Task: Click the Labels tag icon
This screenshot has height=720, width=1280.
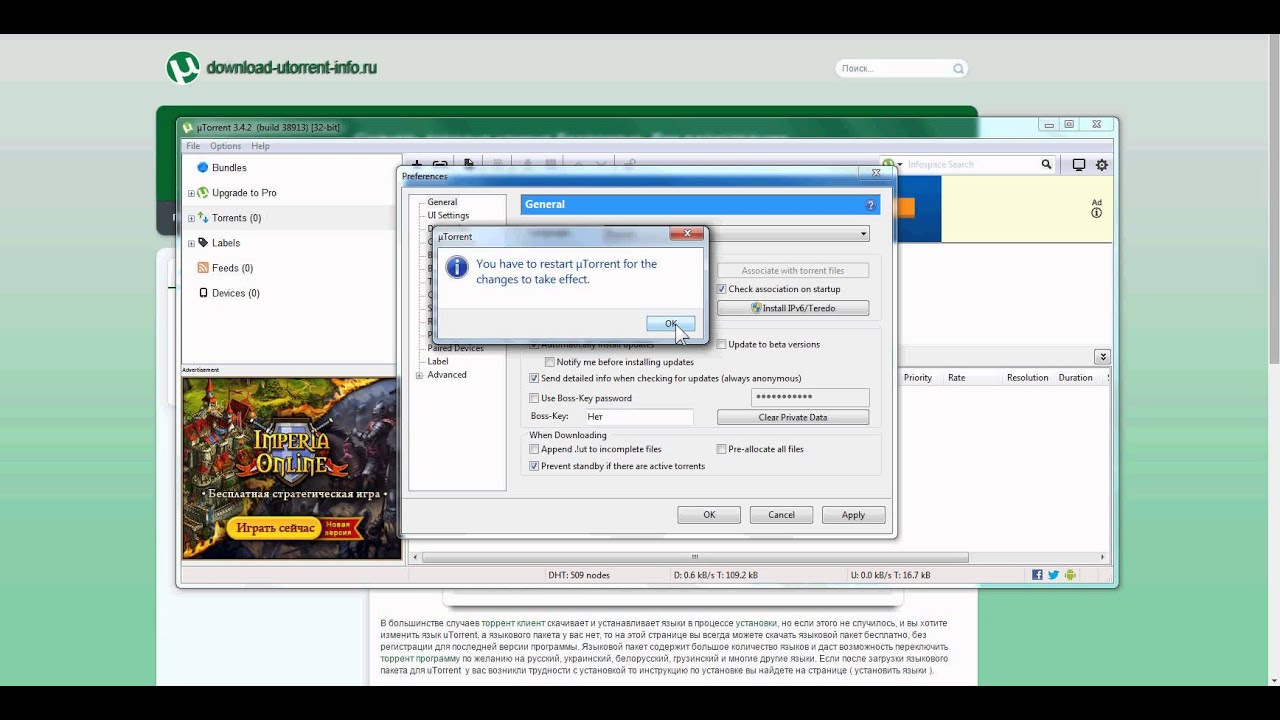Action: pos(203,243)
